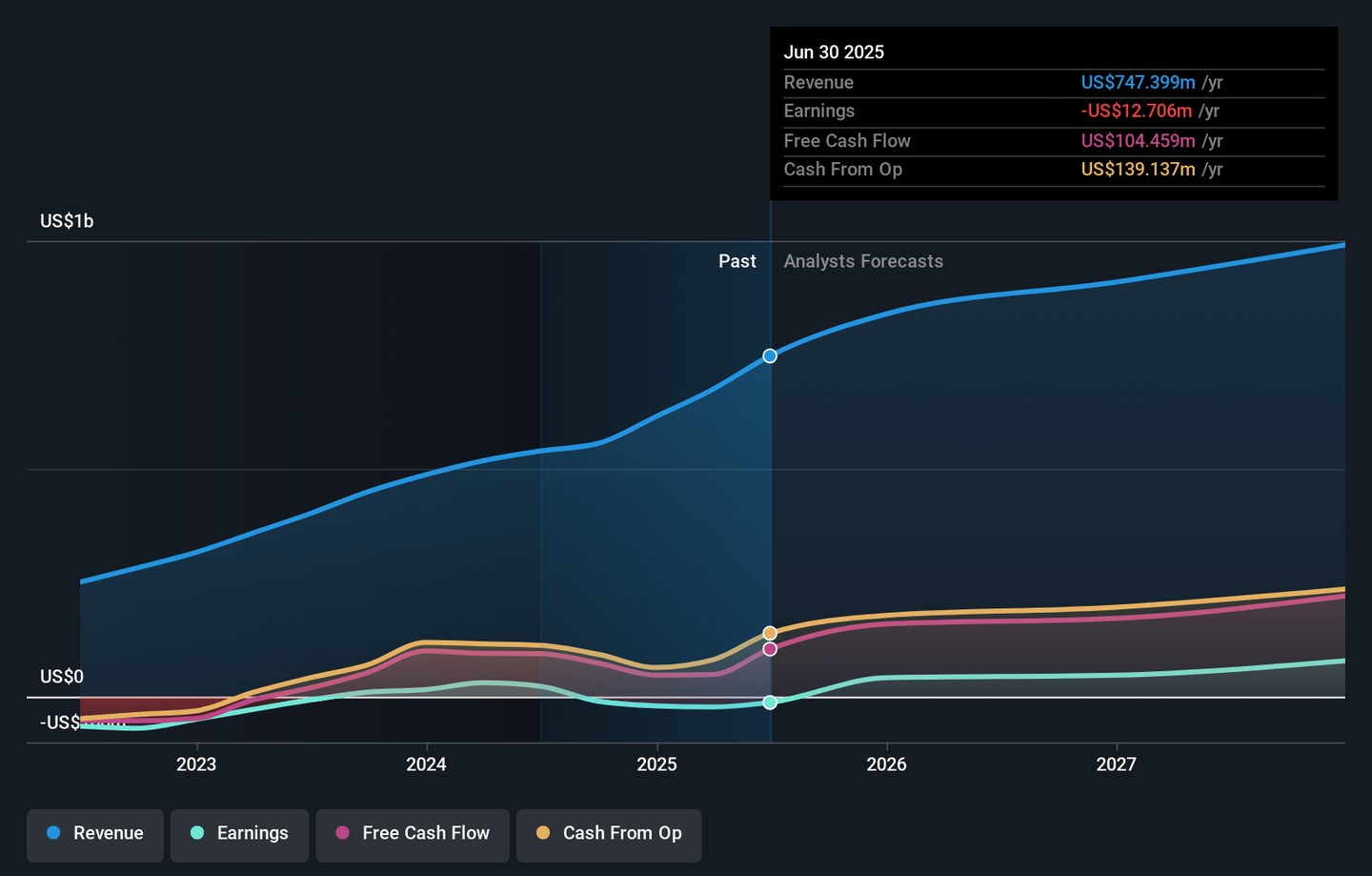Screen dimensions: 1372x876
Task: Toggle the Earnings legend button
Action: [239, 833]
